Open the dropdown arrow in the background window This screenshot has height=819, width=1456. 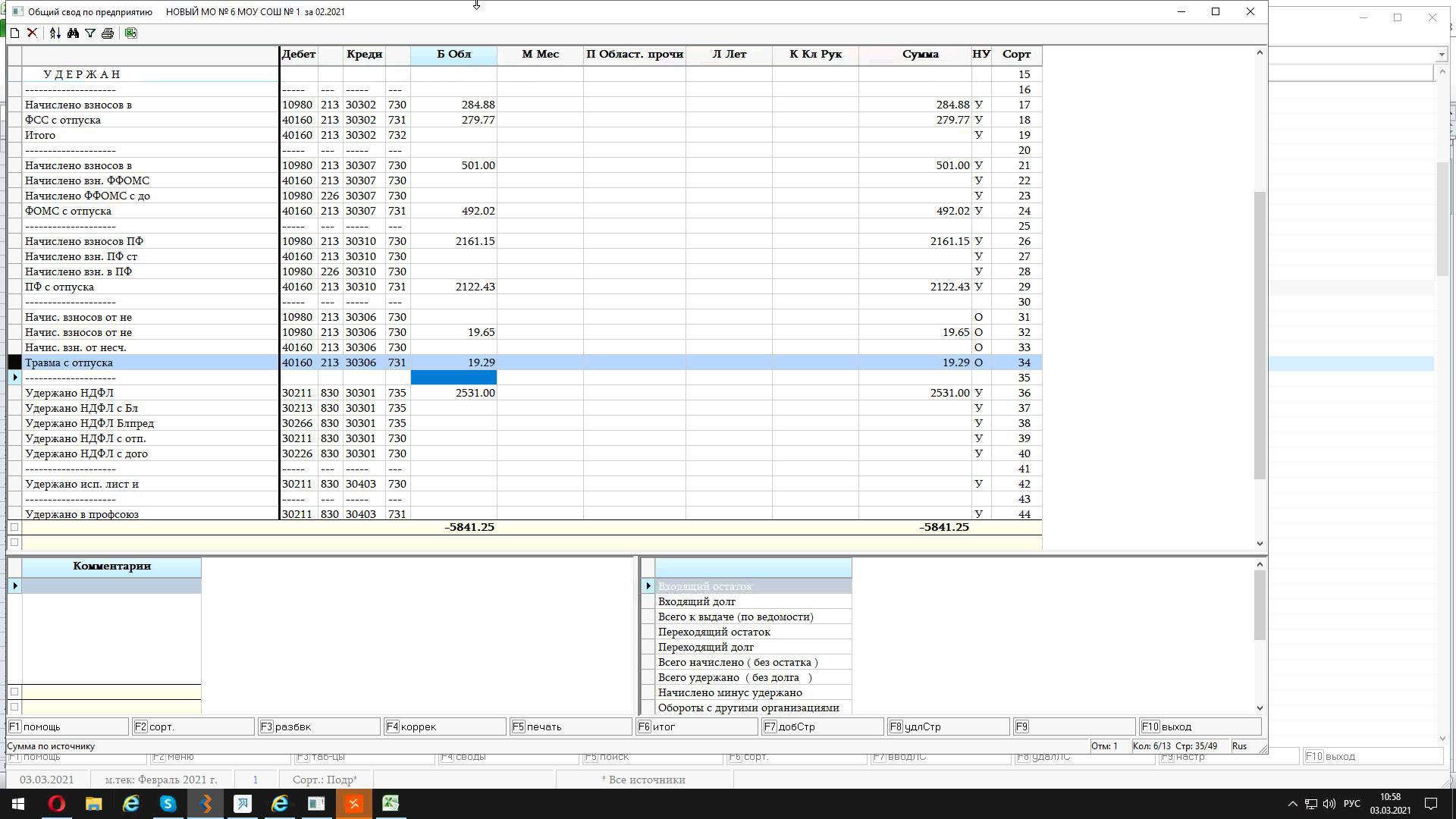1441,55
